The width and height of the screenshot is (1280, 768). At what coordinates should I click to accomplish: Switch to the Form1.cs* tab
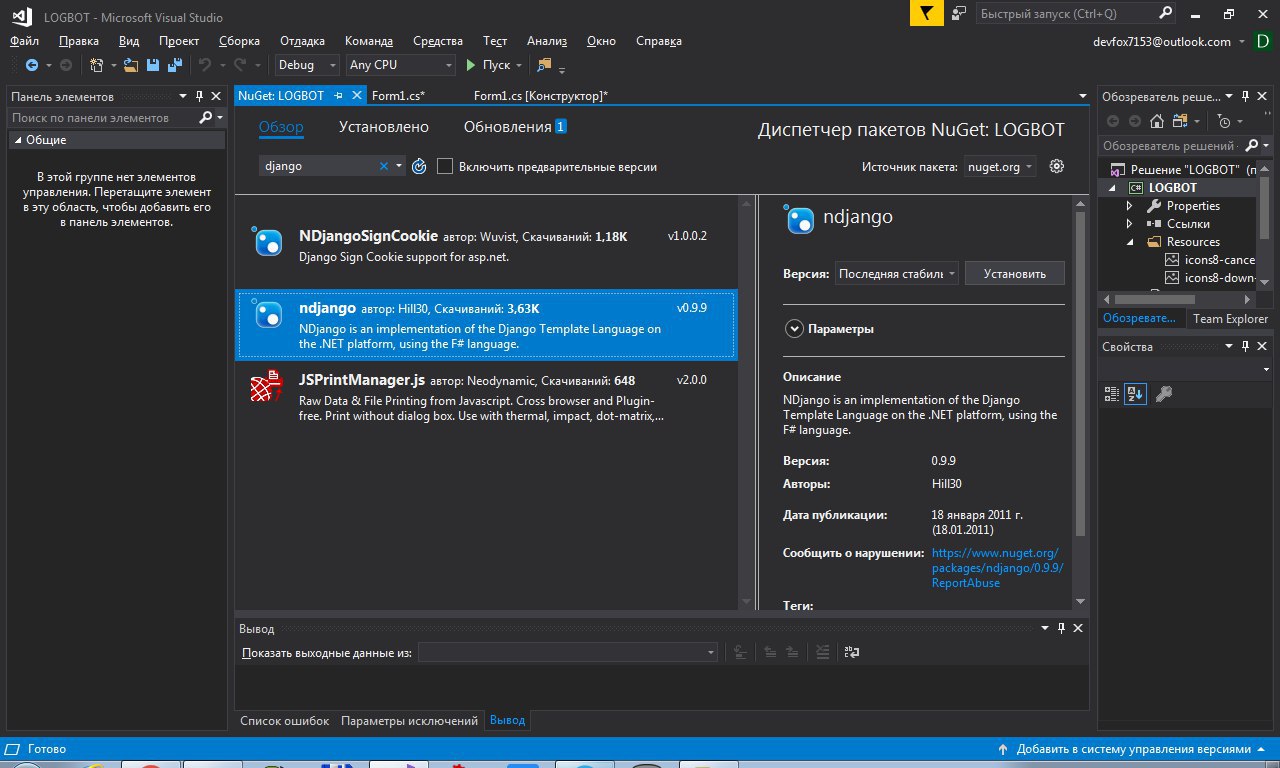398,96
